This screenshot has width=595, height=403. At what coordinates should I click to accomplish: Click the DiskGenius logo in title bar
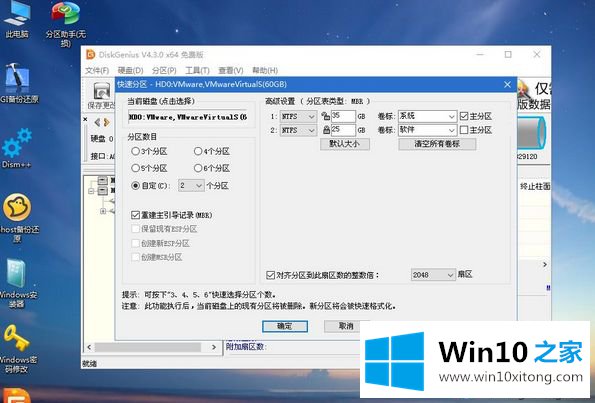91,55
